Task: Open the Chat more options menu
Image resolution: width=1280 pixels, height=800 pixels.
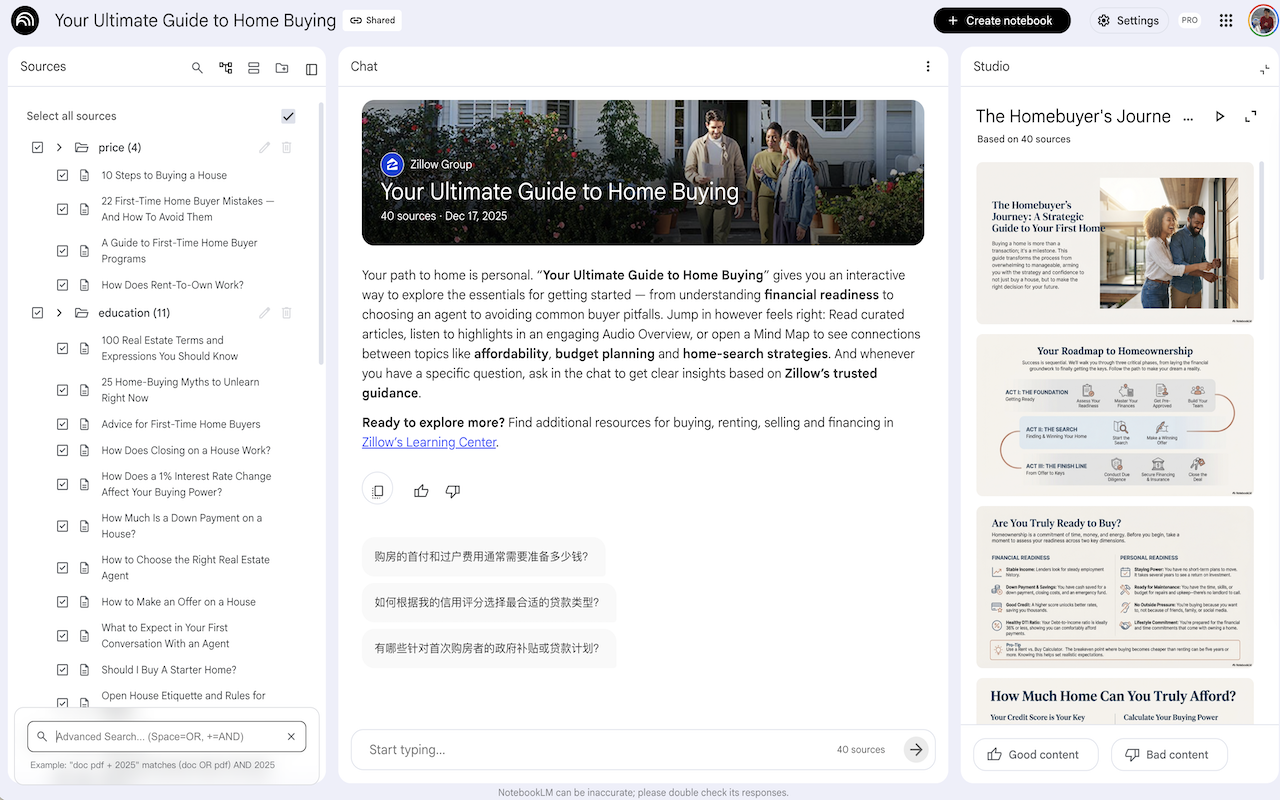Action: 928,67
